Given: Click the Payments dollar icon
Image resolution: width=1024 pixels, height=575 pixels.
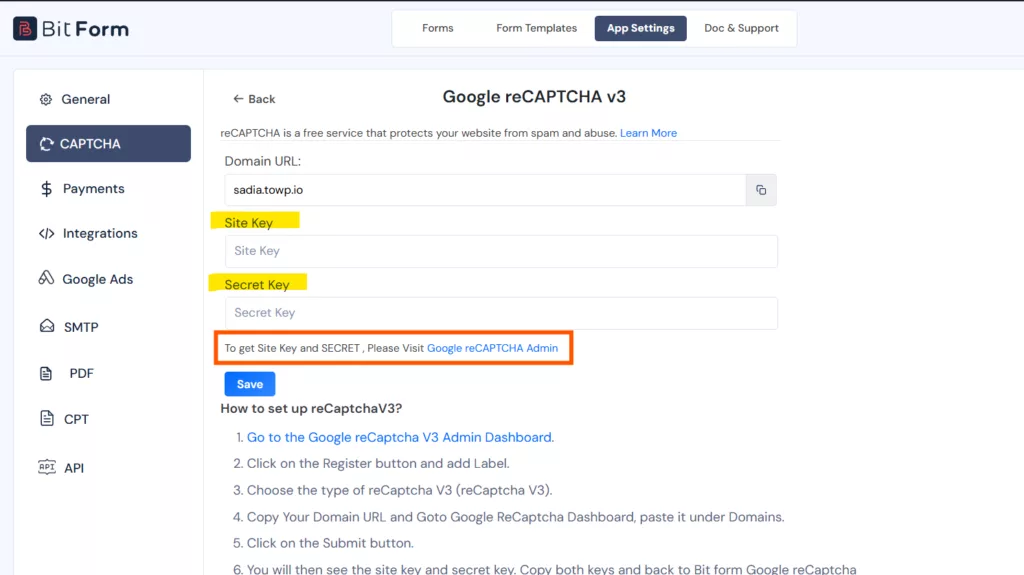Looking at the screenshot, I should pyautogui.click(x=46, y=189).
